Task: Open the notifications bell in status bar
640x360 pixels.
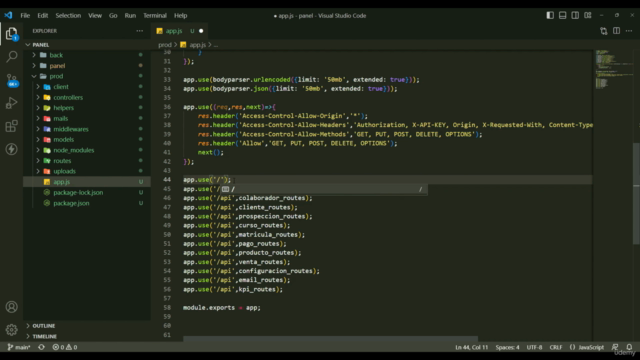Action: [629, 347]
